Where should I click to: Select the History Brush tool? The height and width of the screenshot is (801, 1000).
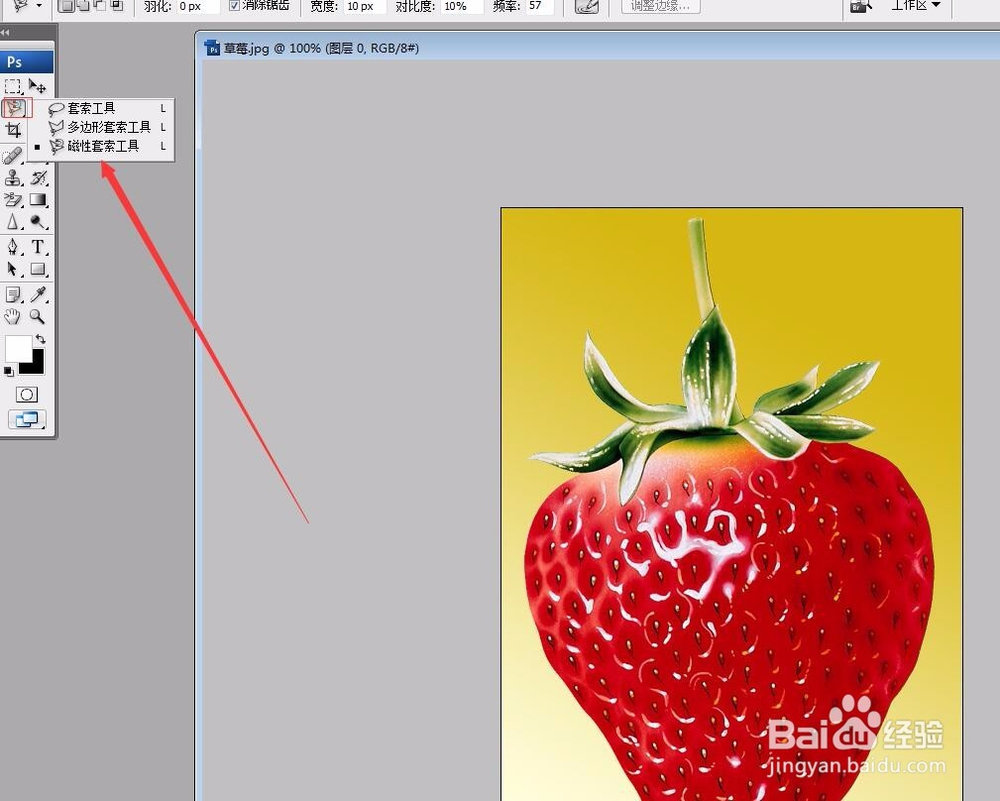[x=38, y=178]
